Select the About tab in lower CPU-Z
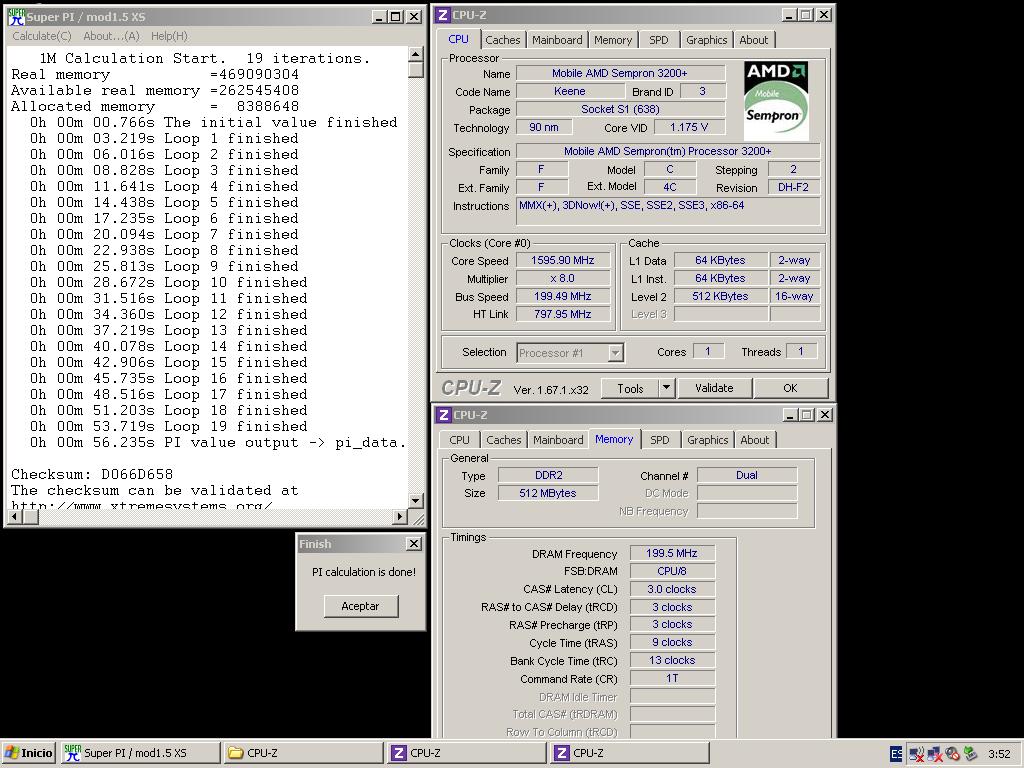The height and width of the screenshot is (768, 1024). (x=754, y=440)
